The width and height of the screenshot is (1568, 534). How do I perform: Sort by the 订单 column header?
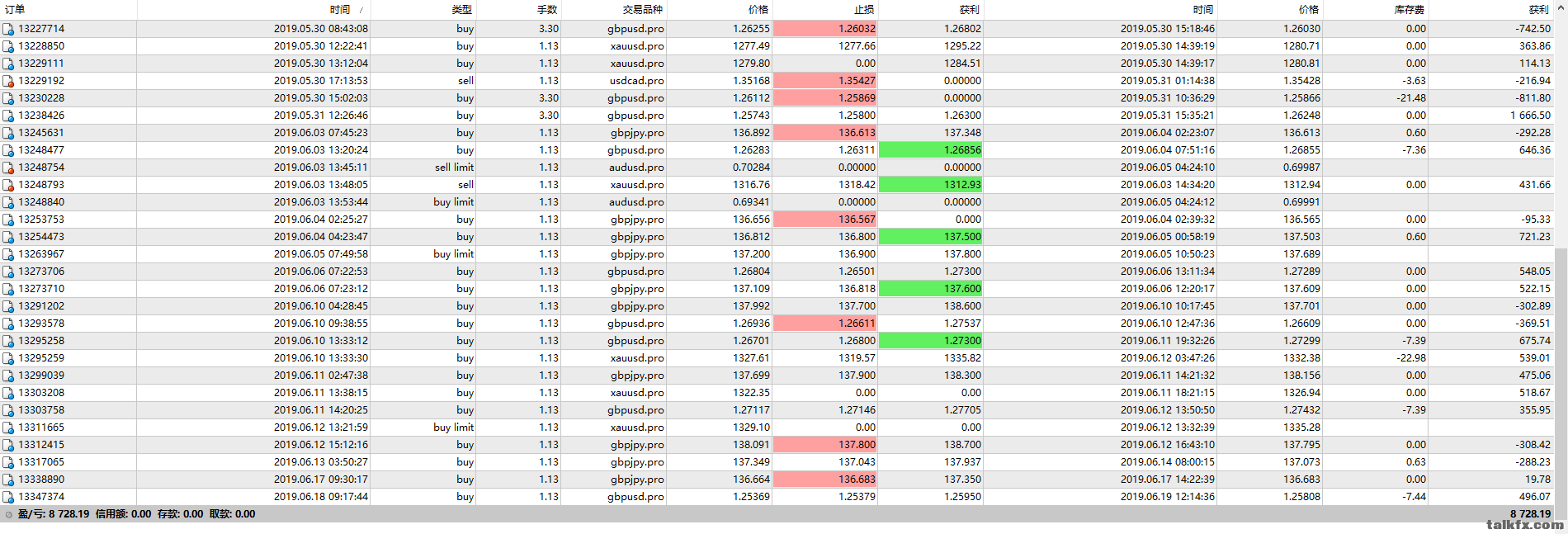click(x=15, y=10)
